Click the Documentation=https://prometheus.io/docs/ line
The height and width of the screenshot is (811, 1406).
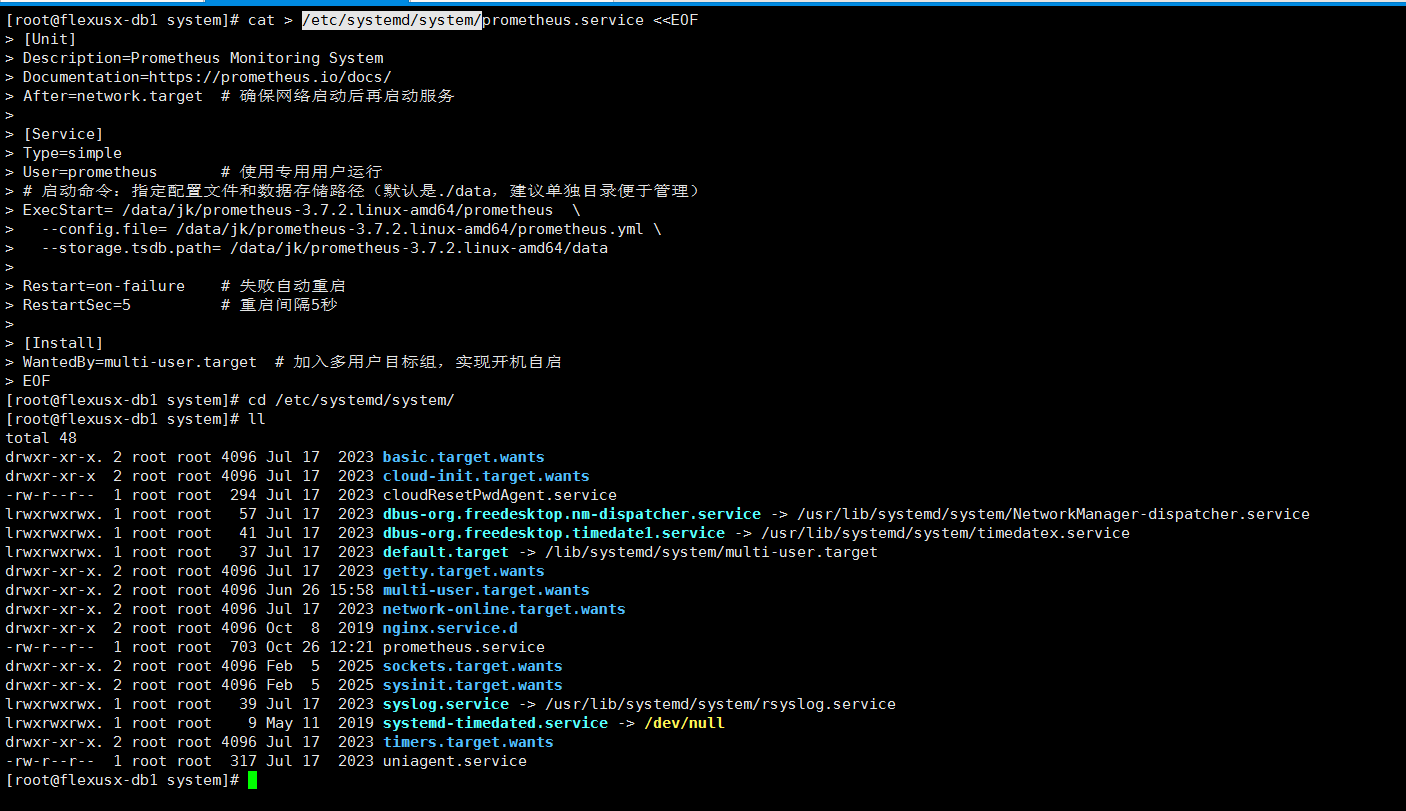point(207,77)
